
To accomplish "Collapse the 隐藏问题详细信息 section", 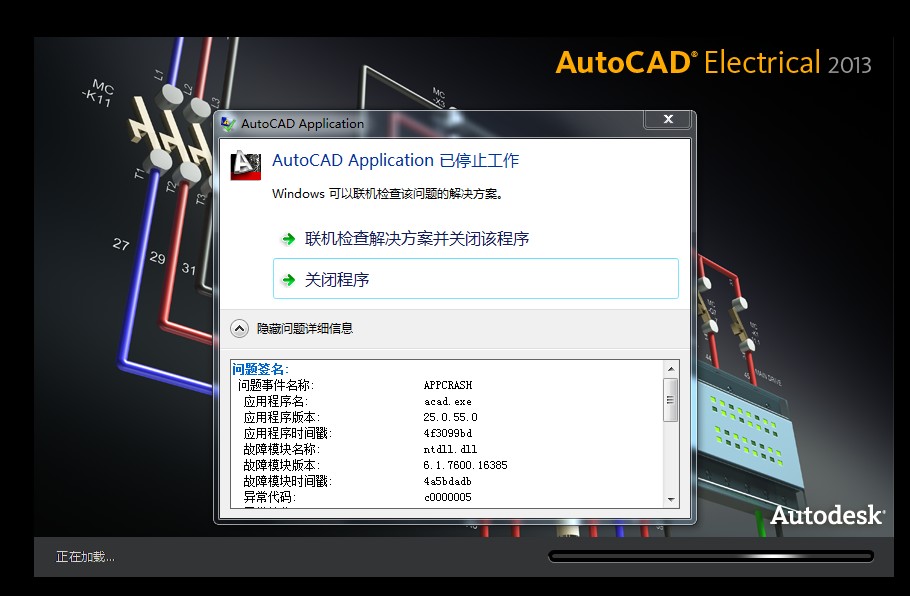I will [x=305, y=327].
